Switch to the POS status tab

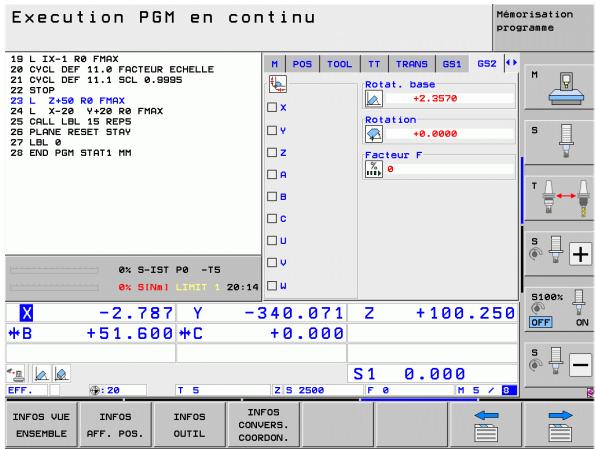(302, 64)
